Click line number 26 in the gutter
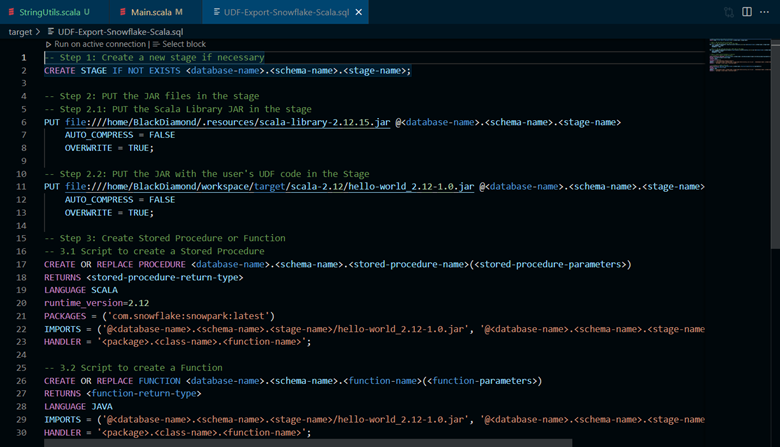The height and width of the screenshot is (447, 780). tap(21, 381)
